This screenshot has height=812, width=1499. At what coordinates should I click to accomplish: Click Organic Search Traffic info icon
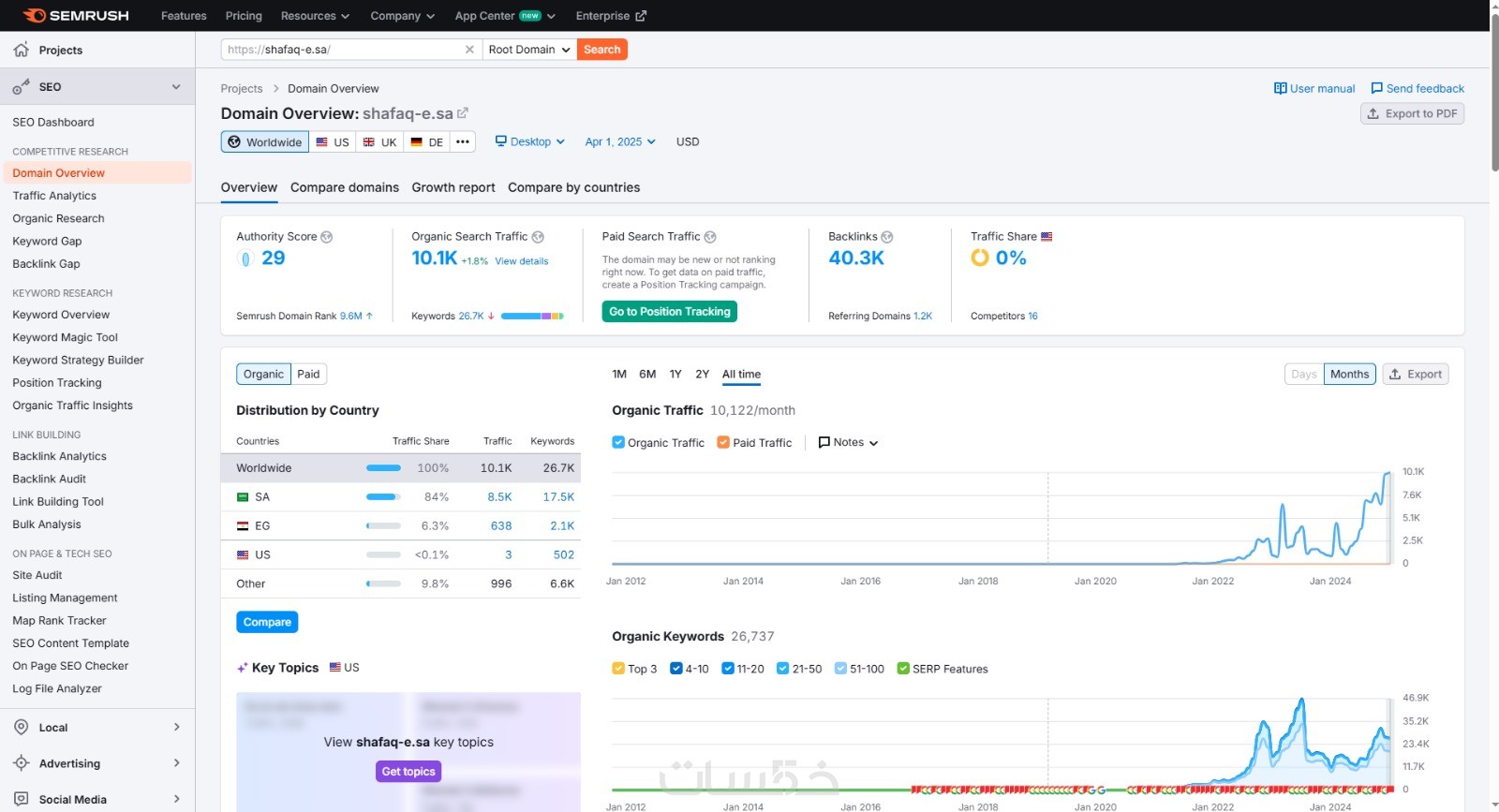click(x=538, y=237)
